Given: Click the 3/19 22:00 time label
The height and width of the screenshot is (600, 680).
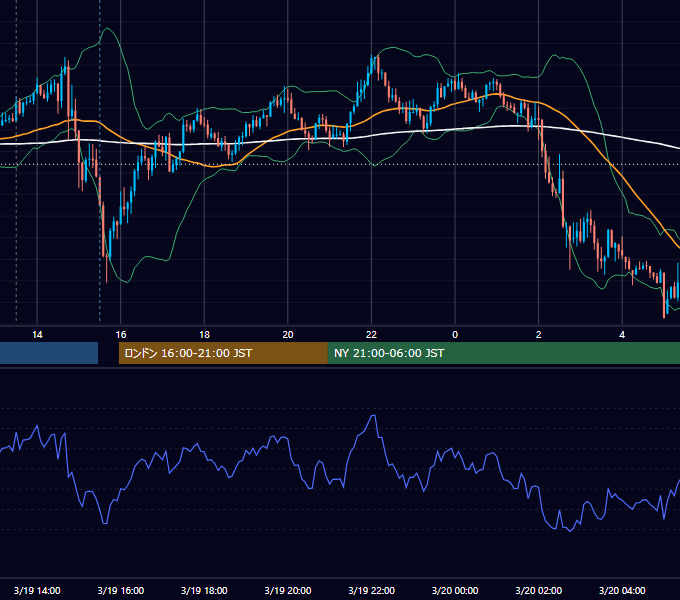Looking at the screenshot, I should pos(372,590).
